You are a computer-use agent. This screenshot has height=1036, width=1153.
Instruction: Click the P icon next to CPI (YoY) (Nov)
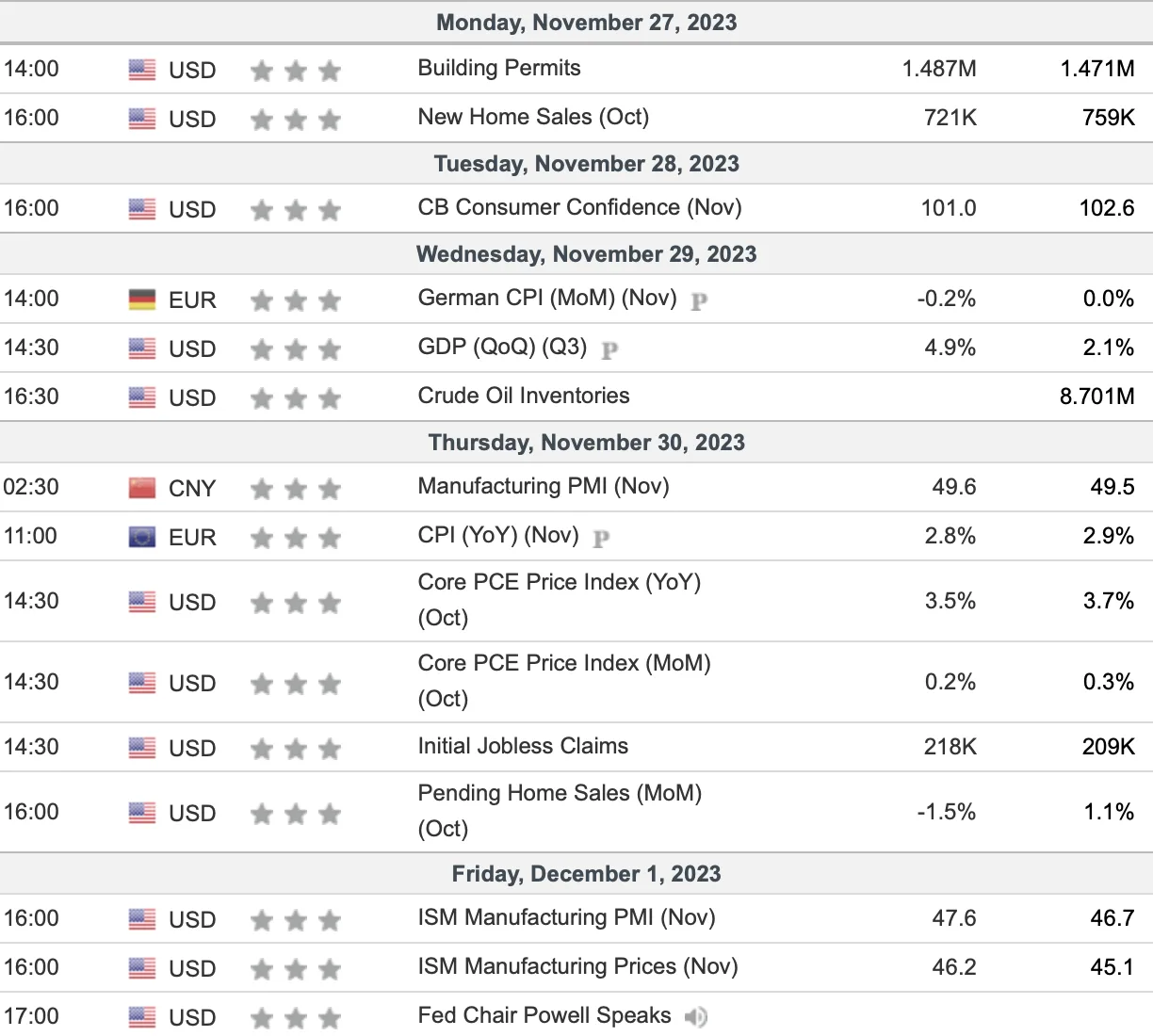601,539
